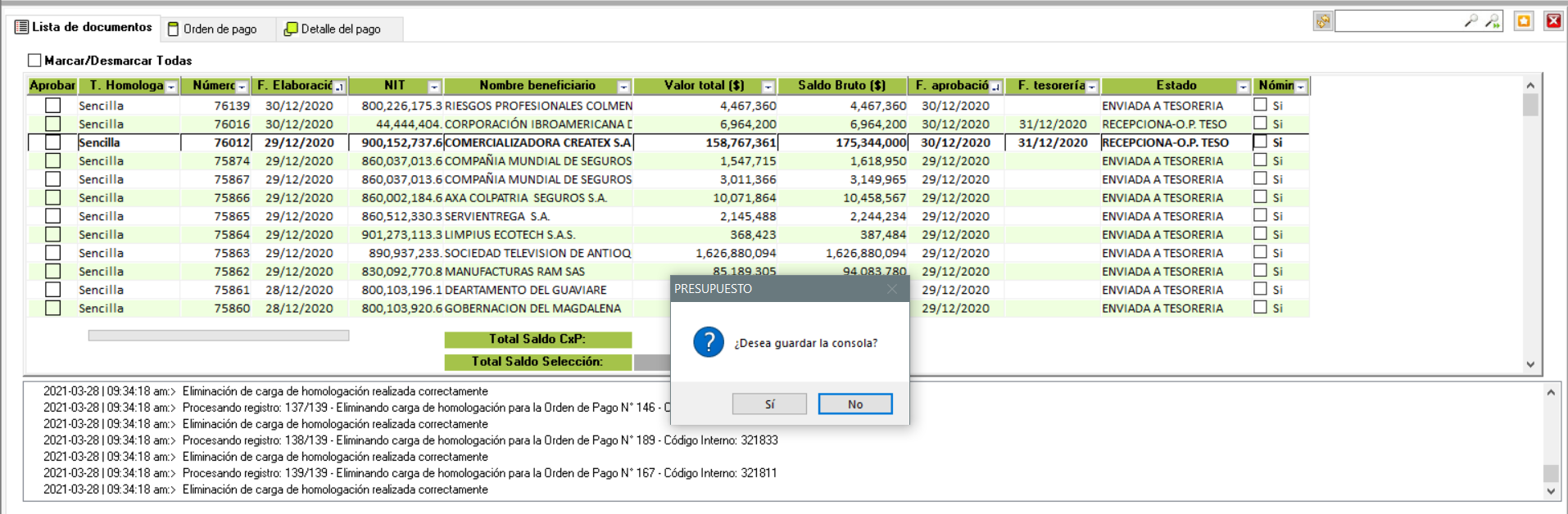Click the refresh arrows icon beside search box
This screenshot has width=1568, height=514.
1322,21
